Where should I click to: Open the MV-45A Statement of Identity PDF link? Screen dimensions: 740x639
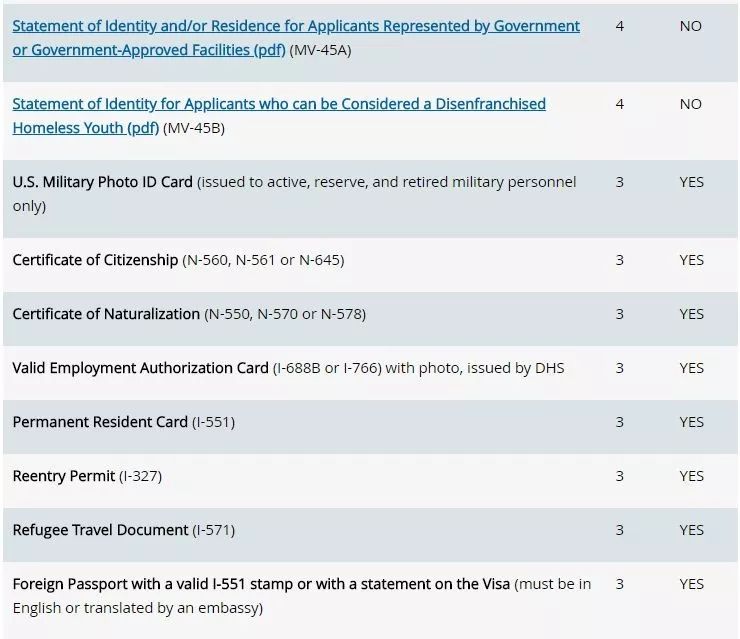296,38
